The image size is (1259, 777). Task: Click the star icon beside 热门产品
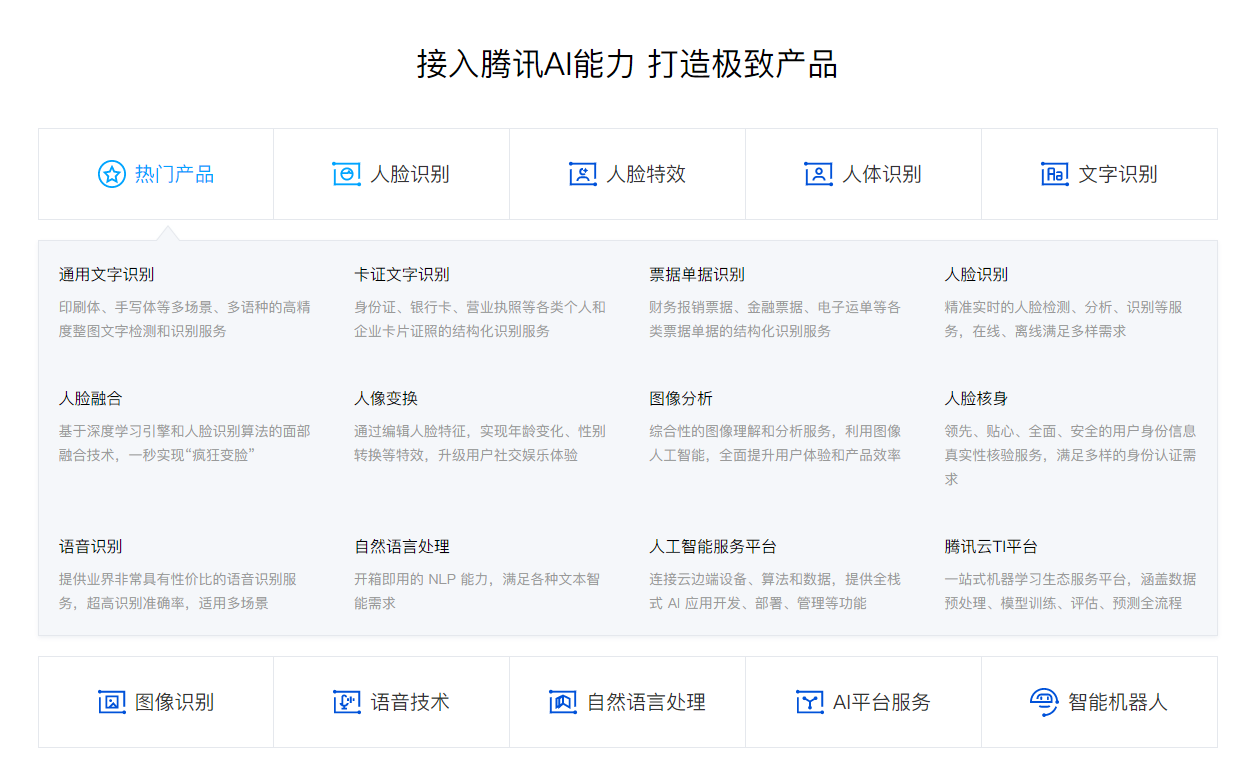111,174
